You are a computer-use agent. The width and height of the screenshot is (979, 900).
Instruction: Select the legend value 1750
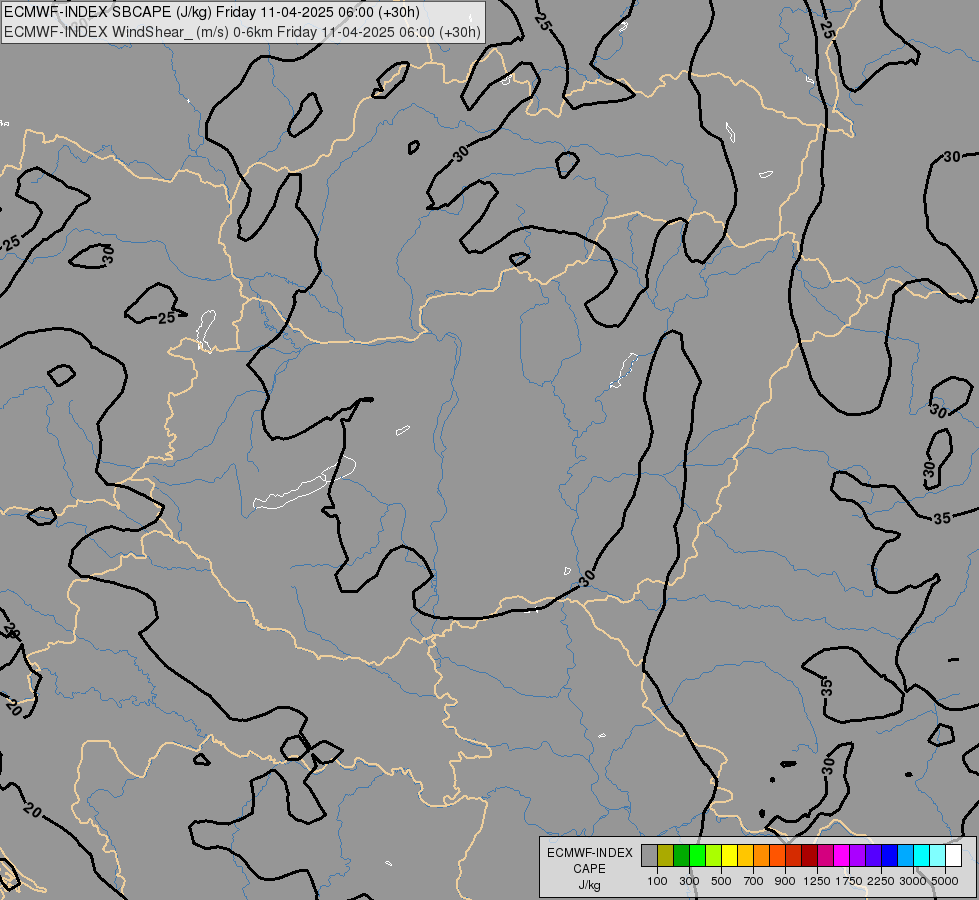point(849,881)
